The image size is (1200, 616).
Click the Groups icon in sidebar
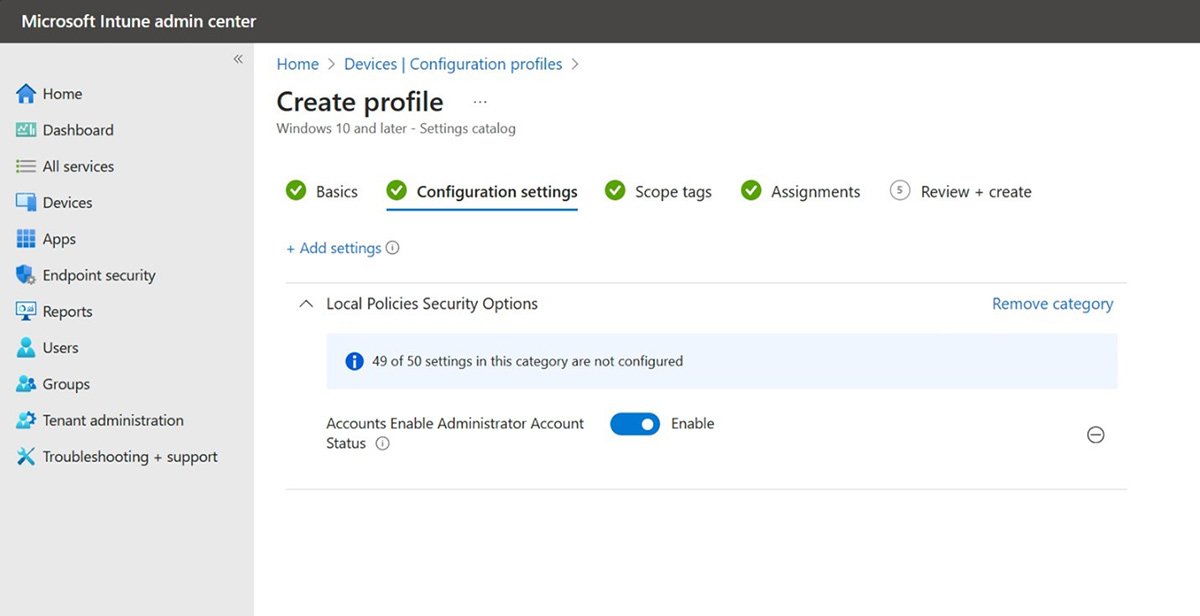tap(26, 385)
